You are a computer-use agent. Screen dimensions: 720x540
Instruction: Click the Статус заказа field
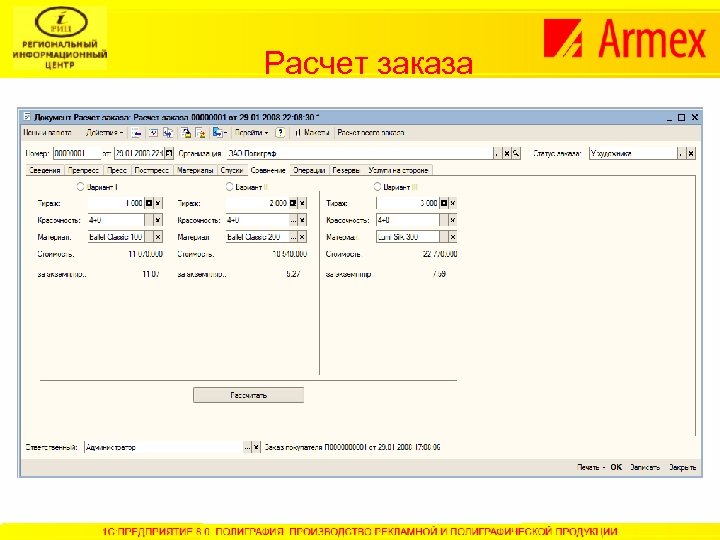[x=633, y=153]
